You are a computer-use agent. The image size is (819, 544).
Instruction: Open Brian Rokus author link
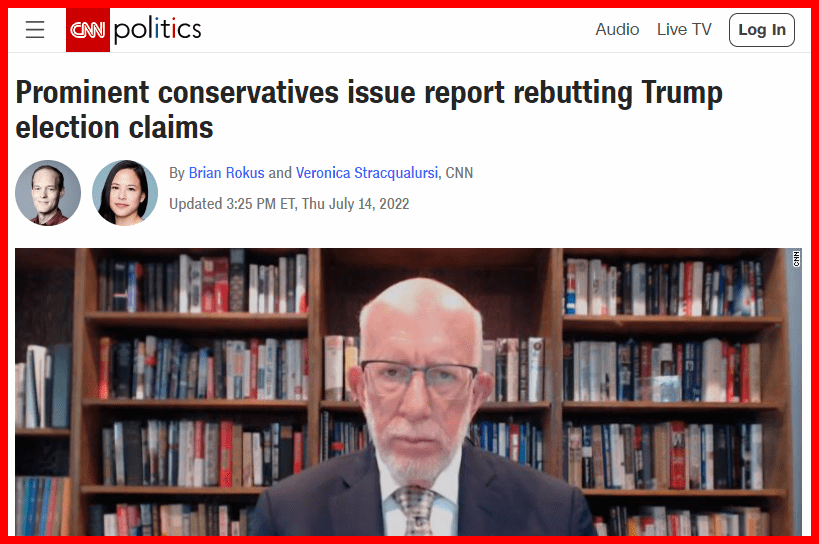(226, 173)
